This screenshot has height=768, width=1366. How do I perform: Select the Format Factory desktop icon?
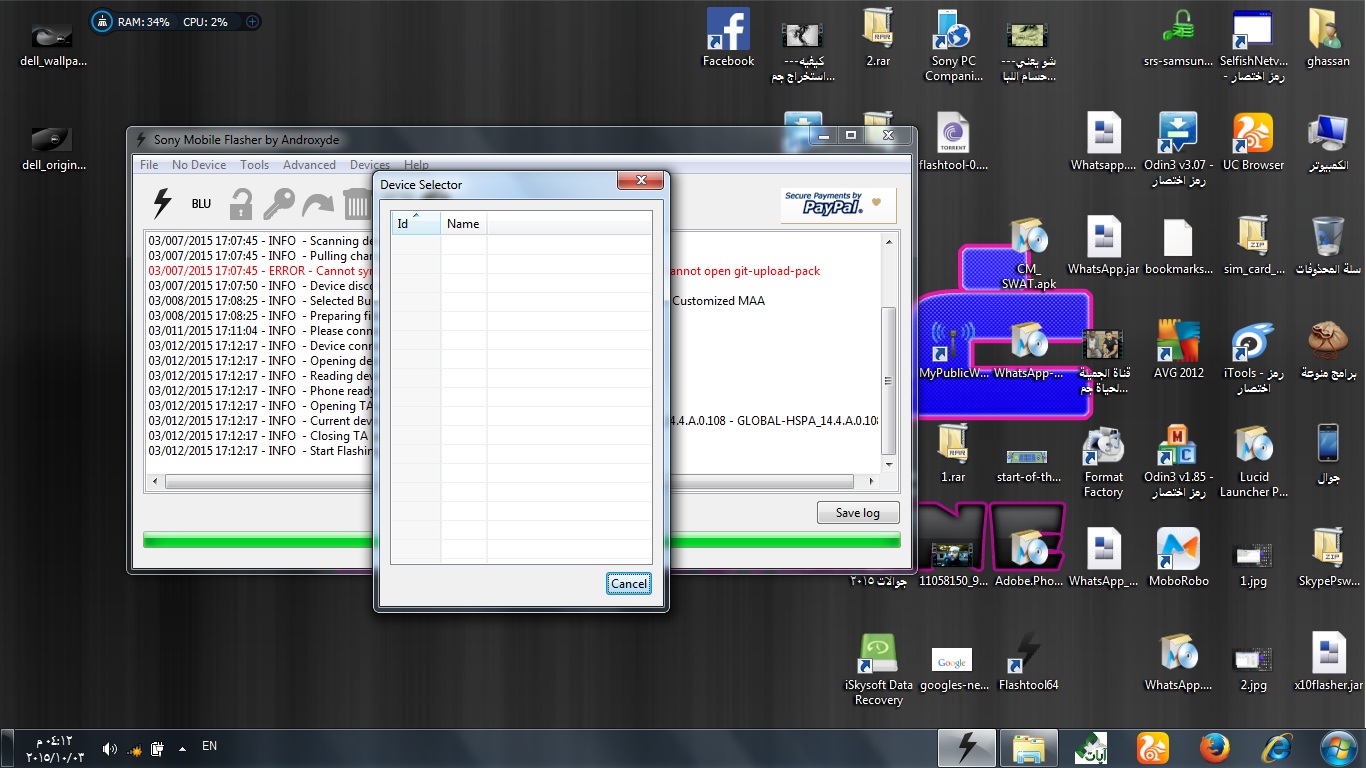pyautogui.click(x=1103, y=462)
